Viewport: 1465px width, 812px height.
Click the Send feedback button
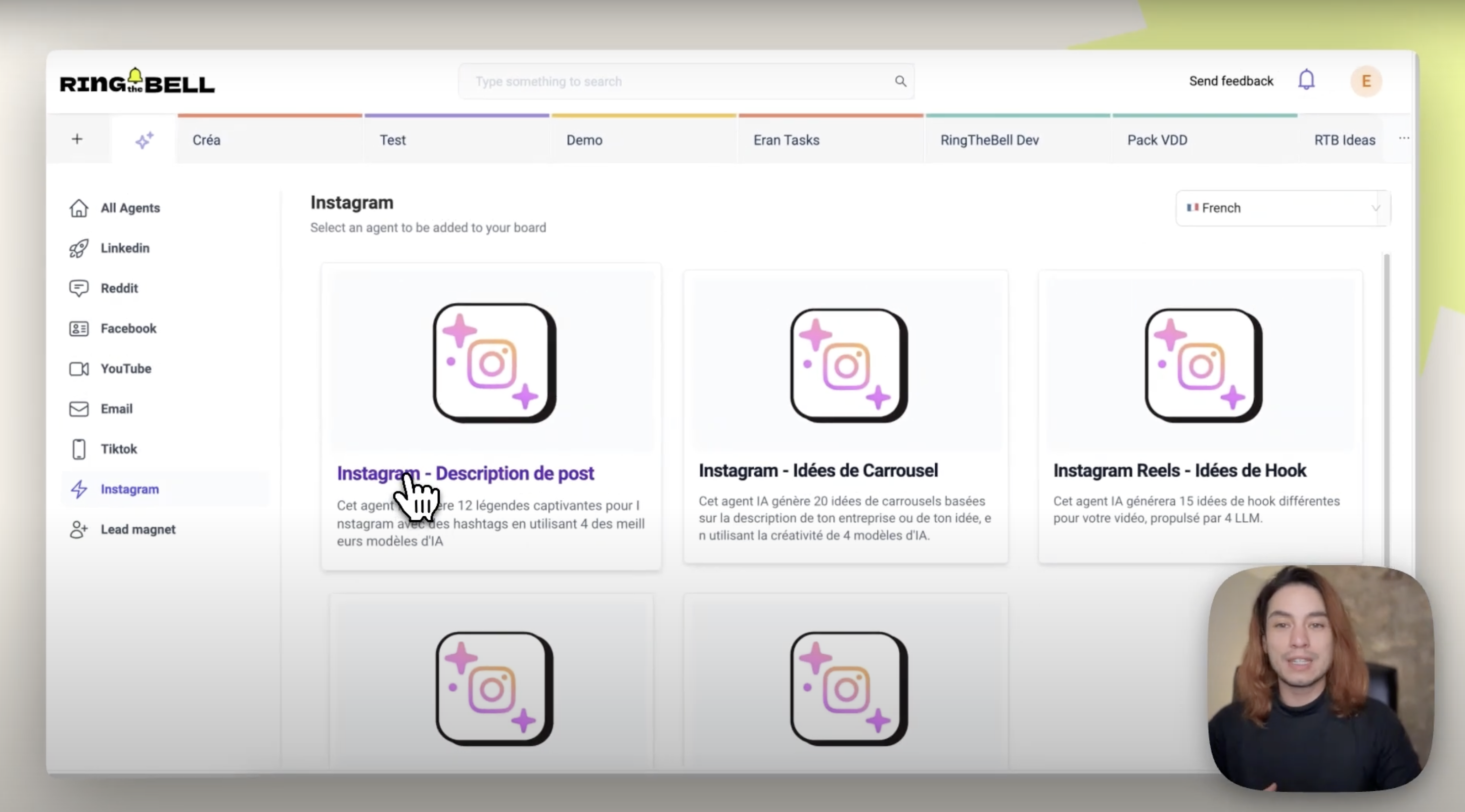1231,81
